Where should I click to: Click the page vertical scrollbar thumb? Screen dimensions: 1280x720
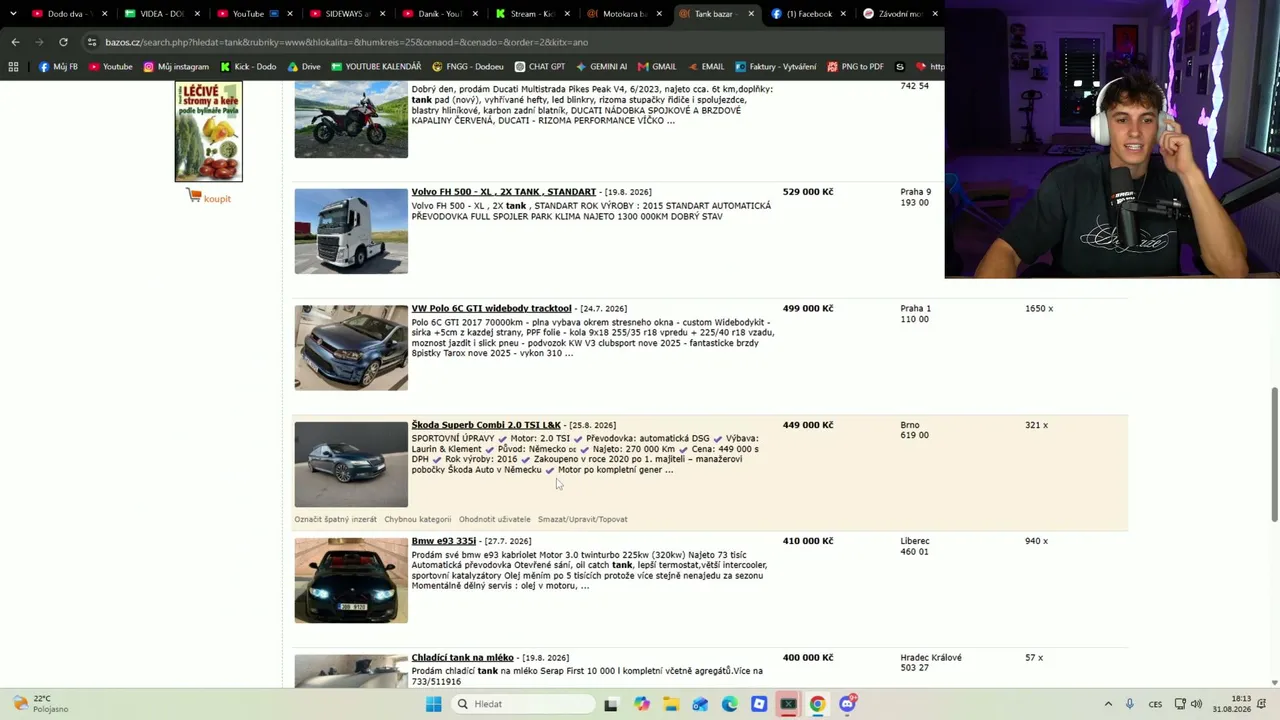click(x=1274, y=454)
